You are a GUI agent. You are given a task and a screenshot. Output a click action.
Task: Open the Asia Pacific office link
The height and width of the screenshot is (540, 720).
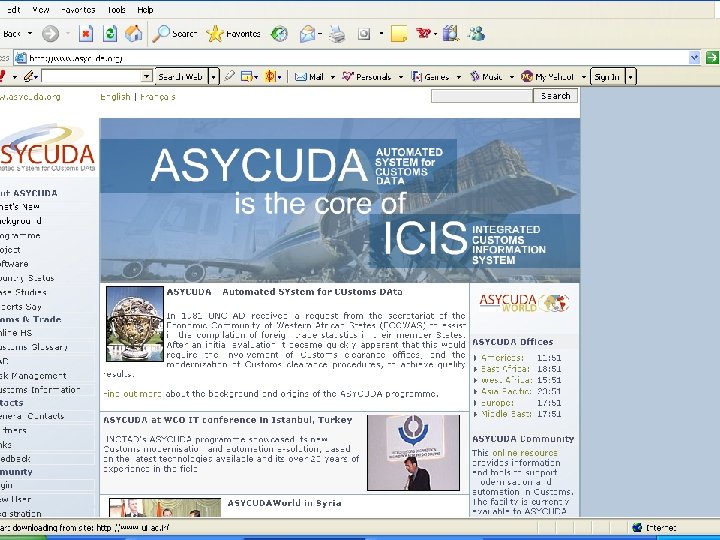[x=506, y=391]
